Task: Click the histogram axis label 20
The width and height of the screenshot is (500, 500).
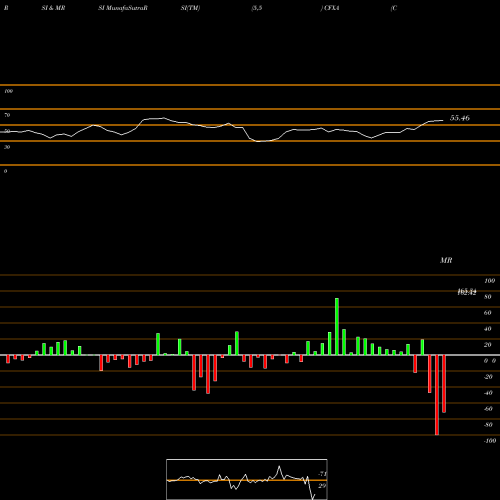Action: tap(488, 345)
